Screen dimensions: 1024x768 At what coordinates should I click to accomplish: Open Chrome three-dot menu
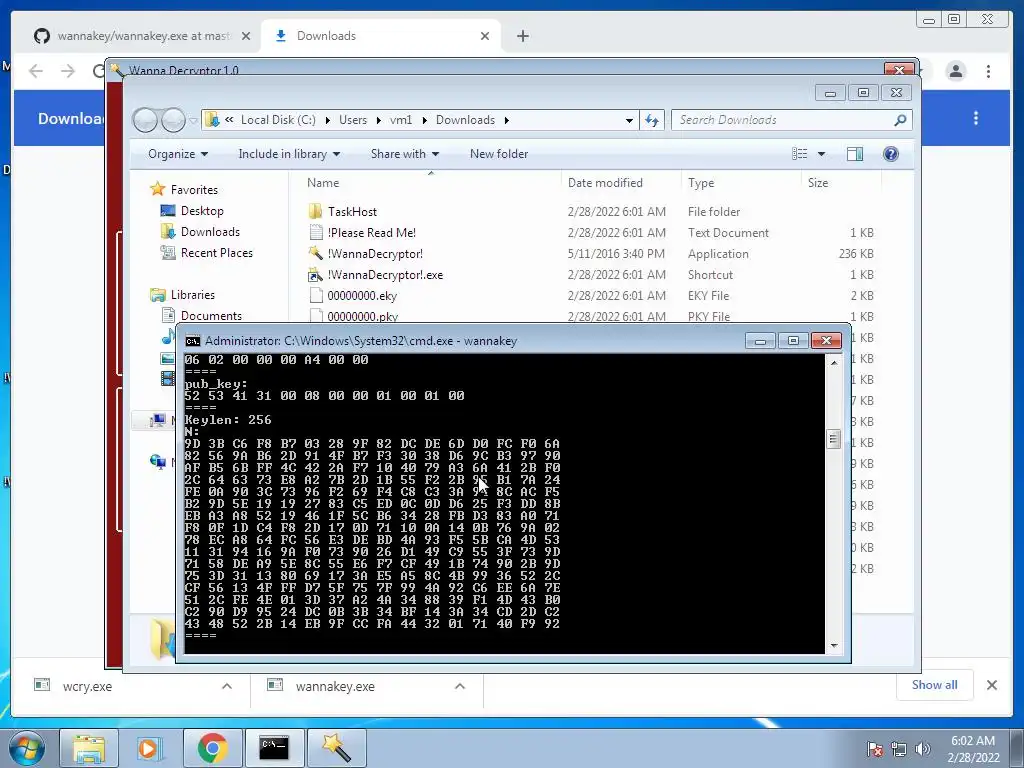[x=988, y=71]
